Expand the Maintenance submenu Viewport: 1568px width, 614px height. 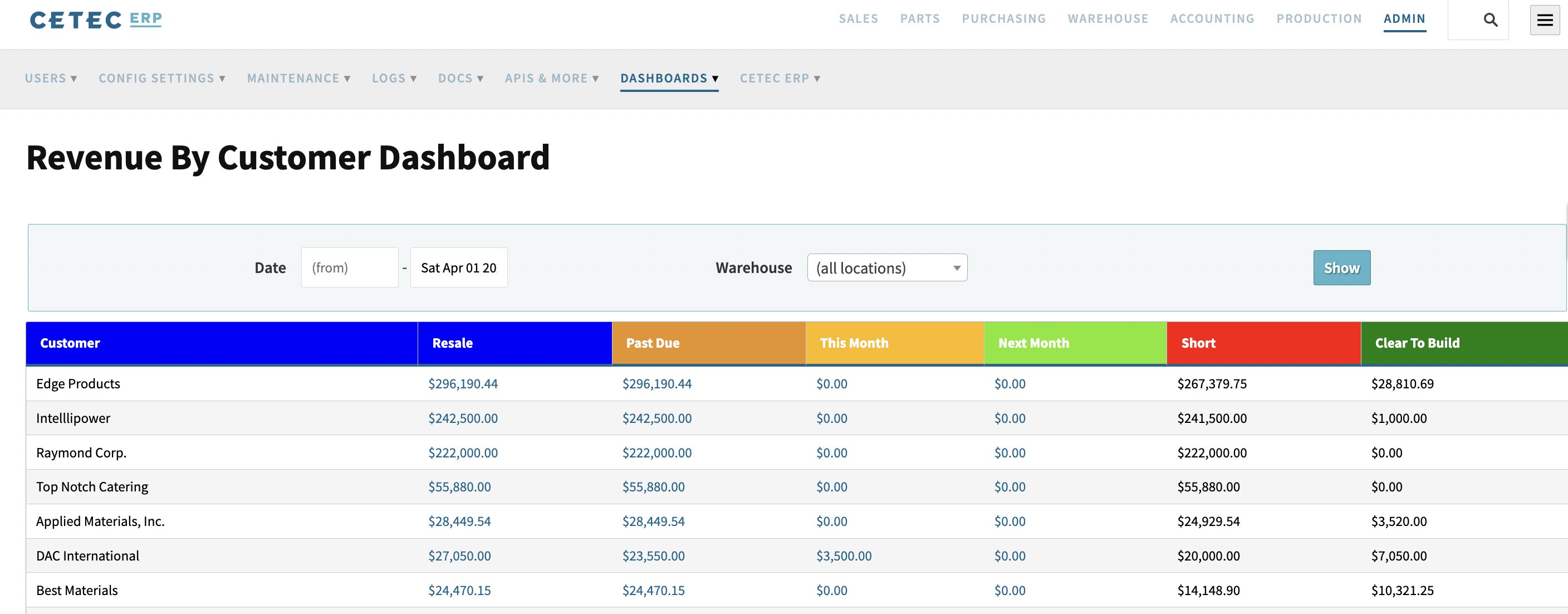(298, 79)
